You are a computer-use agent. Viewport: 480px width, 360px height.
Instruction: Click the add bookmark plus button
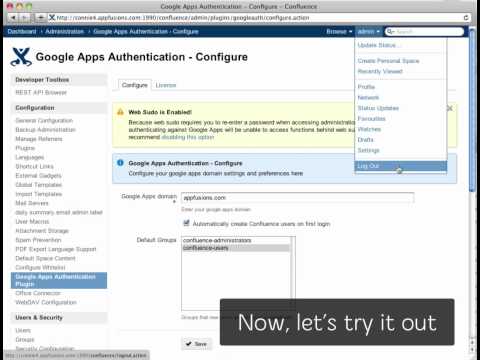tap(41, 17)
